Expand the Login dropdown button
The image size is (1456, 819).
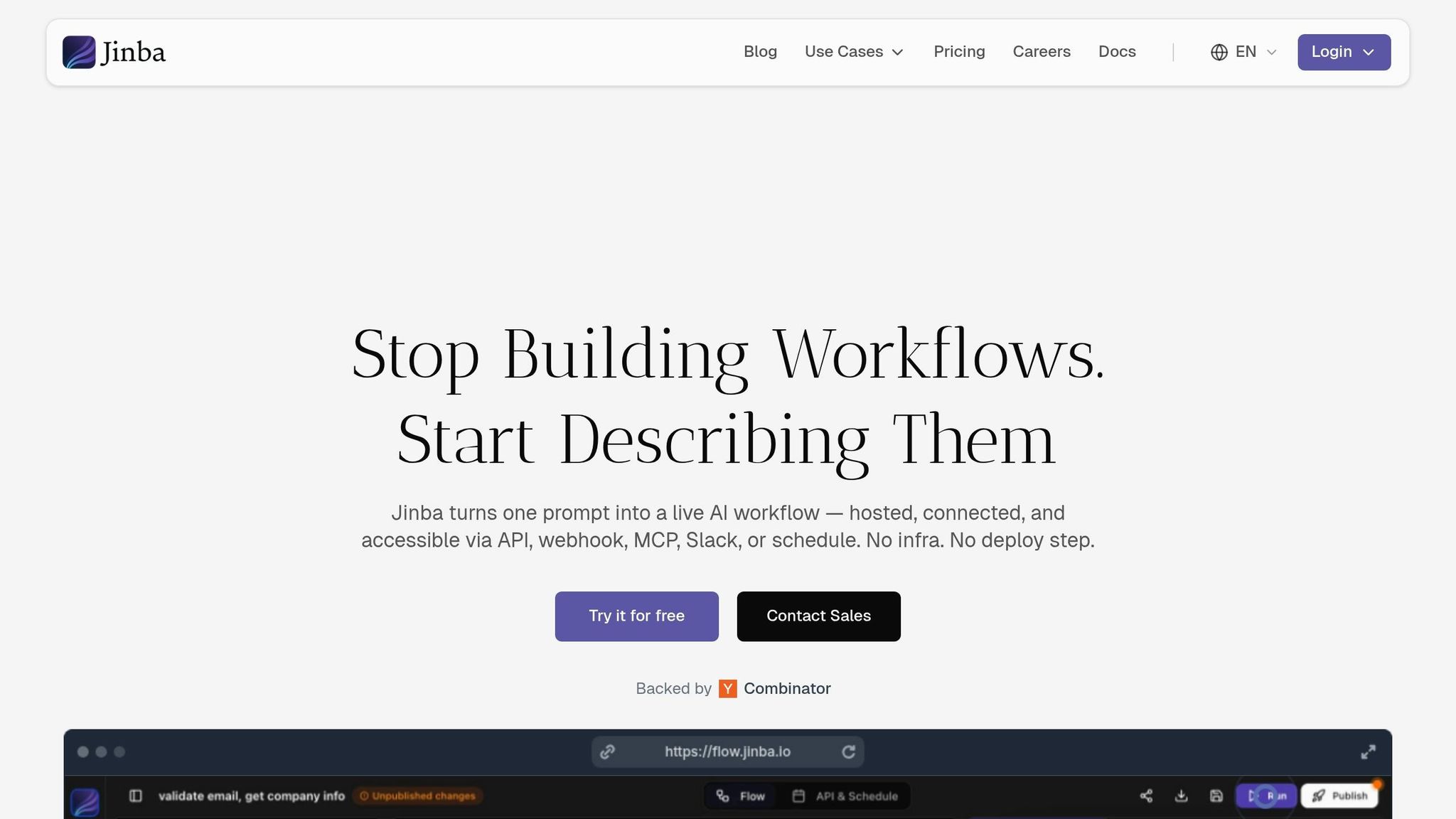tap(1344, 52)
